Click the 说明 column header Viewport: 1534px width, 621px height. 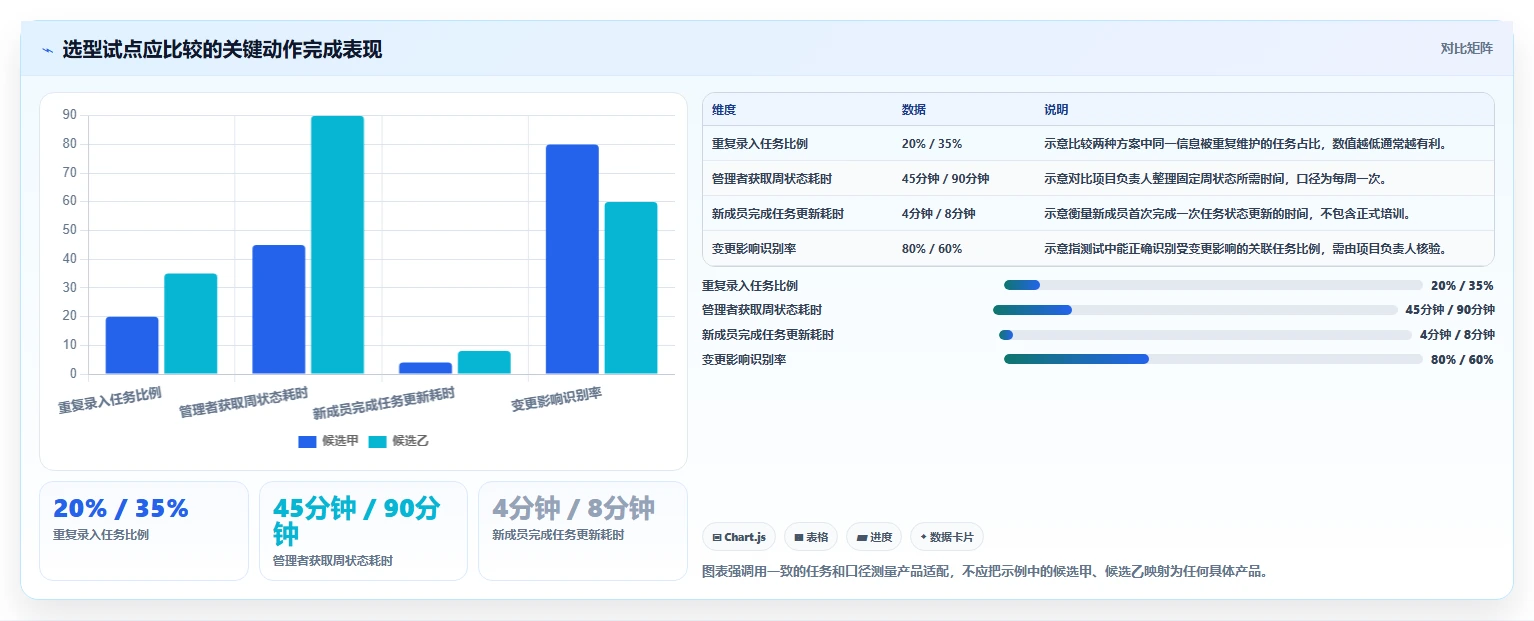(x=1057, y=110)
